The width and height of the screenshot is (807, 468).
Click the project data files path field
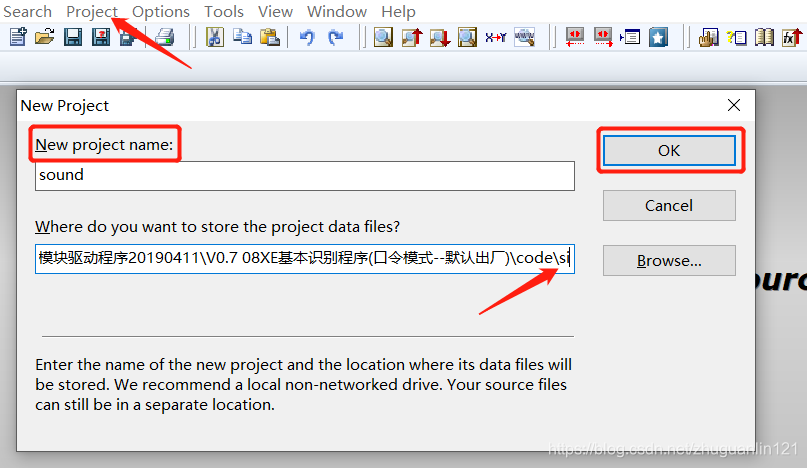coord(305,258)
